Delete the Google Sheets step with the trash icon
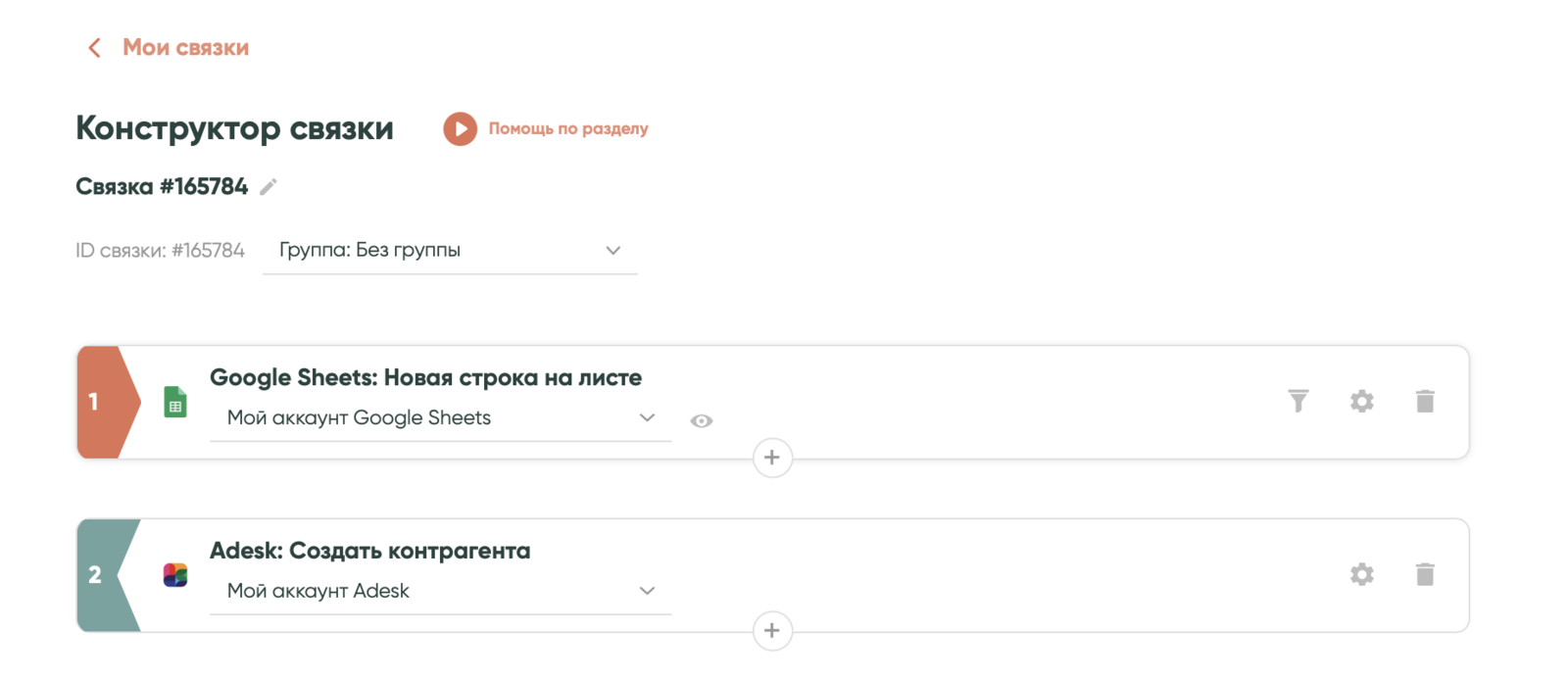Viewport: 1568px width, 679px height. [x=1425, y=401]
